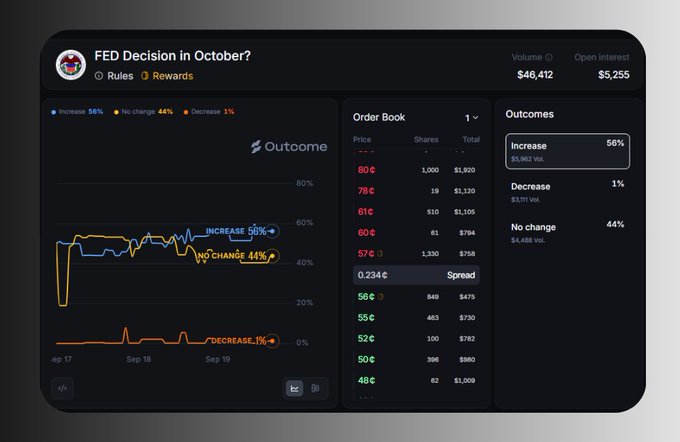Click the reward icon beside 57¢
Screen dimensions: 680x442
(380, 253)
